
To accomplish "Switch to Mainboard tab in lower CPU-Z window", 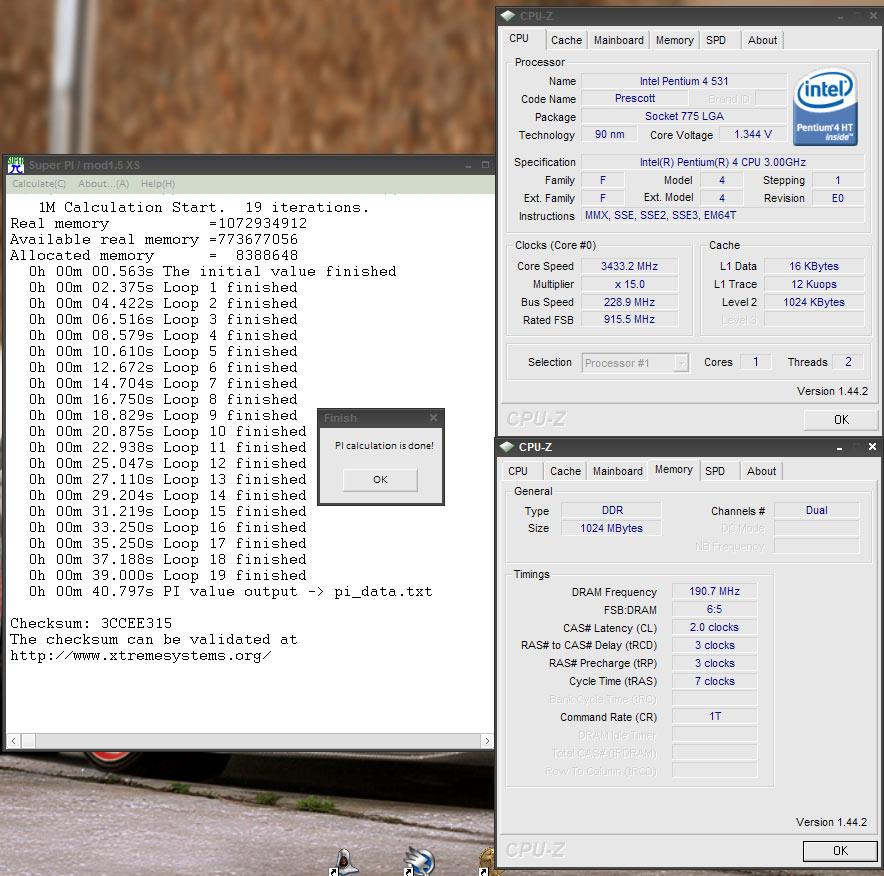I will (617, 471).
